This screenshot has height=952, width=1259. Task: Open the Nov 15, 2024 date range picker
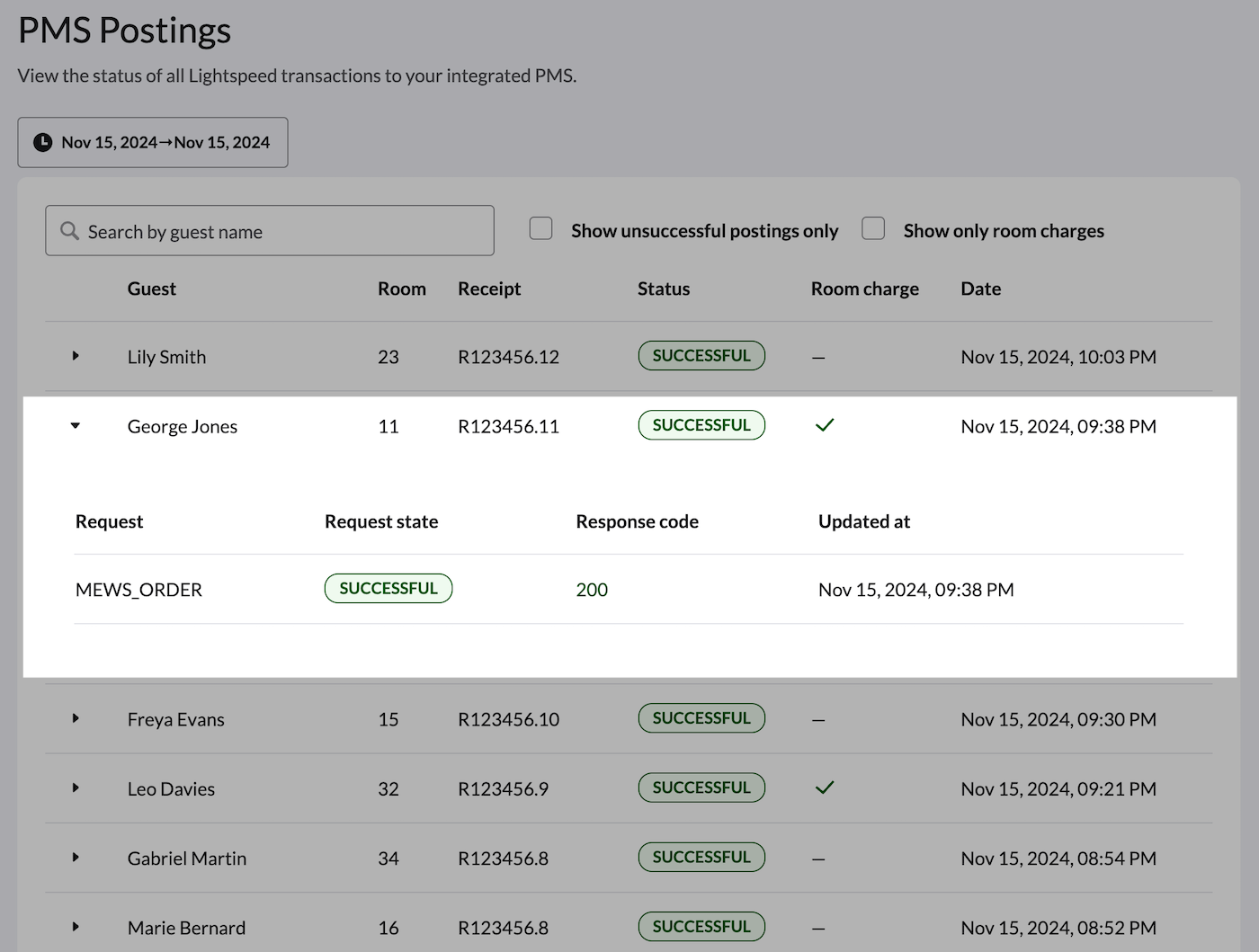pos(153,142)
